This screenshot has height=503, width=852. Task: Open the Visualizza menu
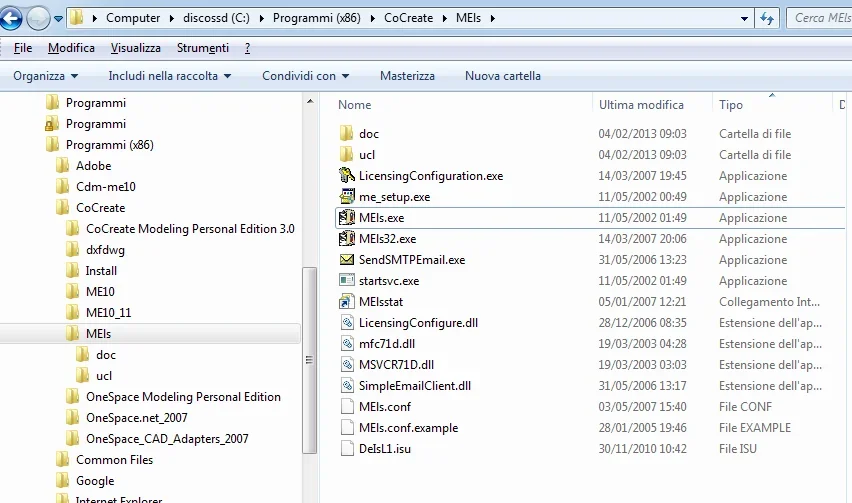[135, 48]
